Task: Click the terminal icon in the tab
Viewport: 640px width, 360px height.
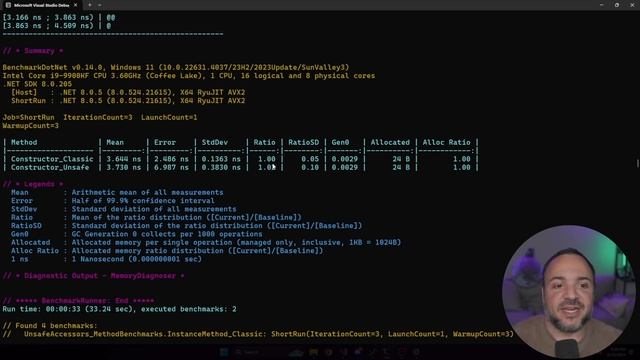Action: tap(8, 5)
